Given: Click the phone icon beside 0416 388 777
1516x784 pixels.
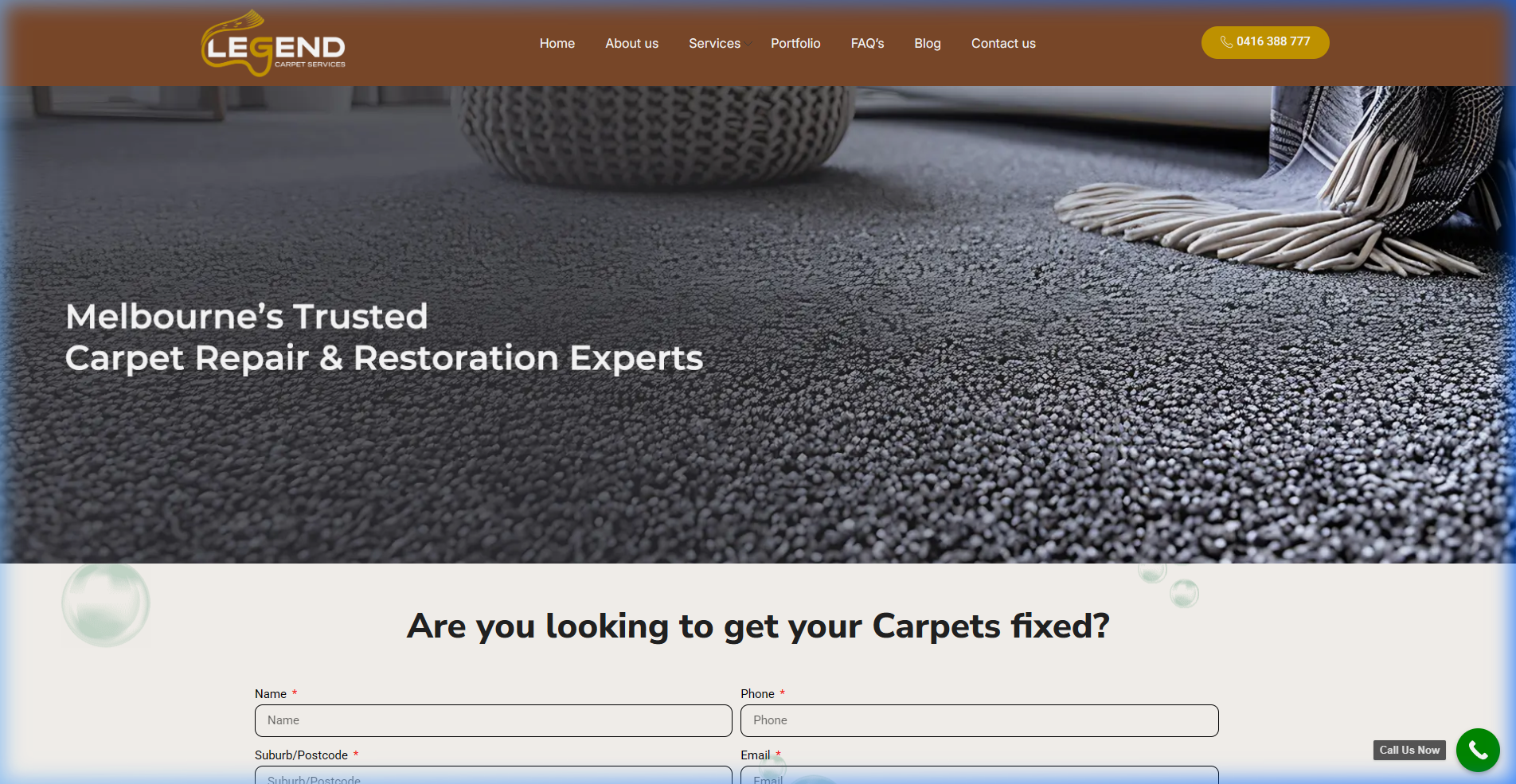Looking at the screenshot, I should click(x=1226, y=42).
